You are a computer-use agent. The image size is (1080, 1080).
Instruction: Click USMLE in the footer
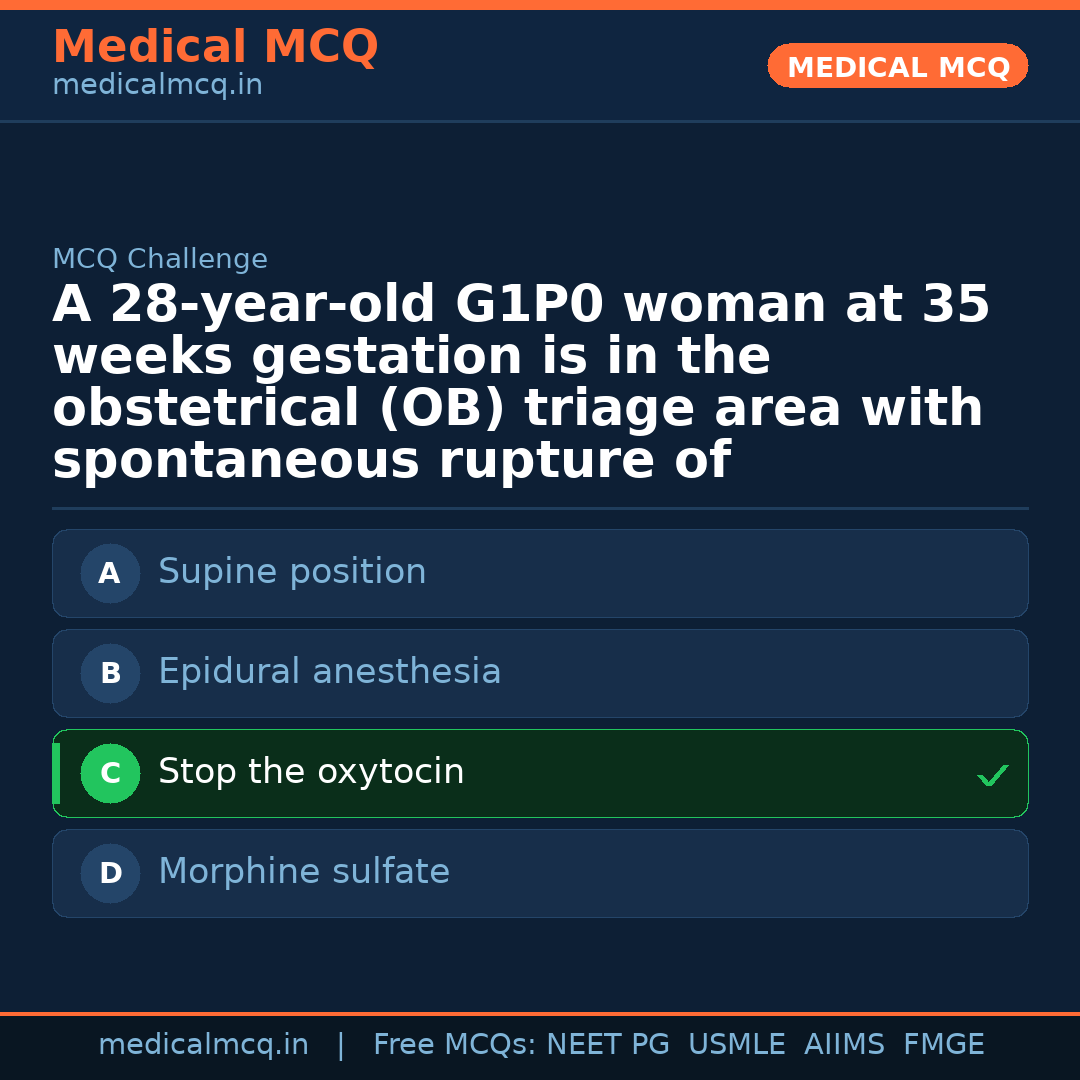pyautogui.click(x=736, y=1045)
